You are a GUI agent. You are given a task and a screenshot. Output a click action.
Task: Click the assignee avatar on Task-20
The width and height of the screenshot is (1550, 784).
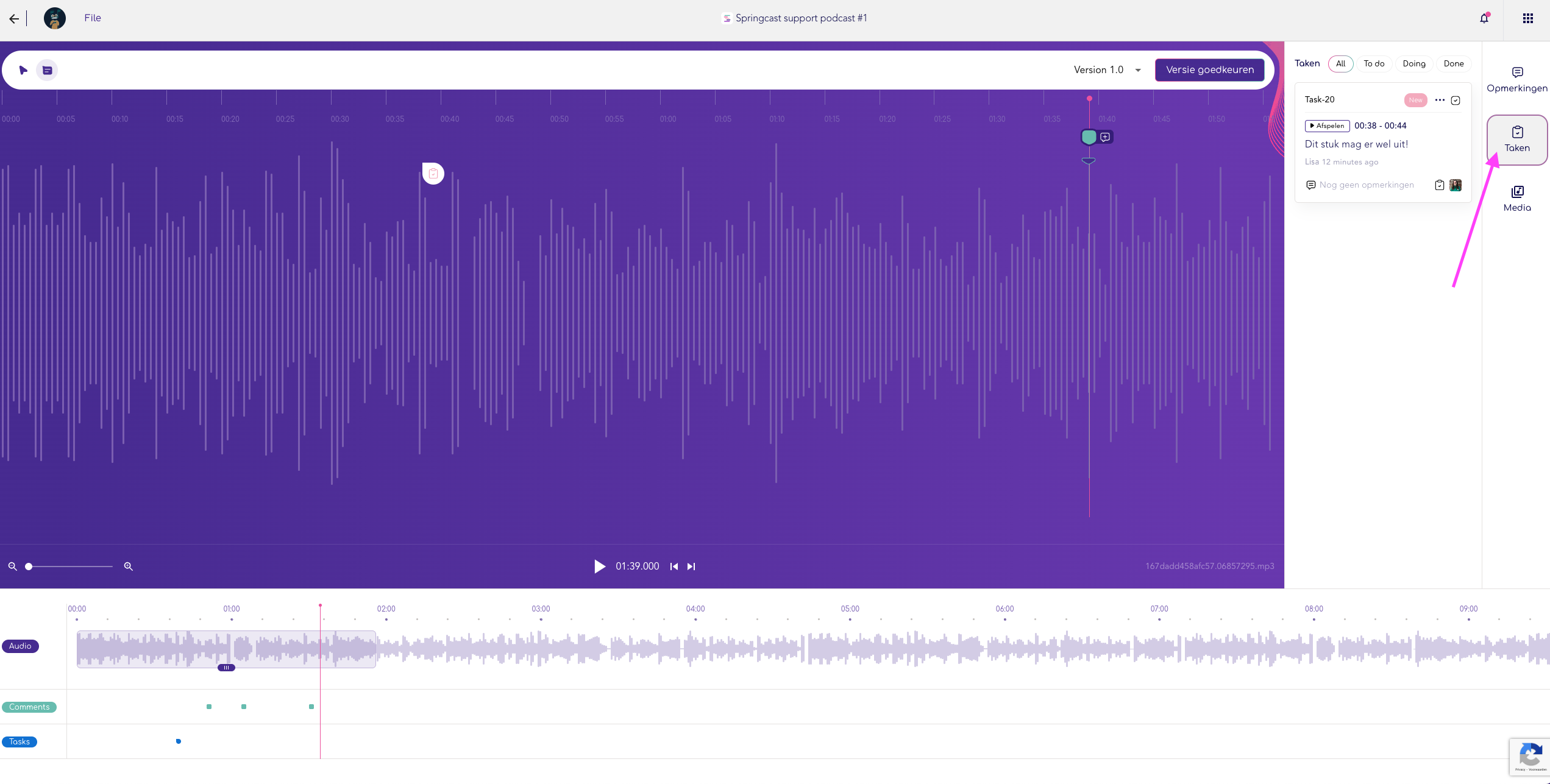tap(1456, 185)
